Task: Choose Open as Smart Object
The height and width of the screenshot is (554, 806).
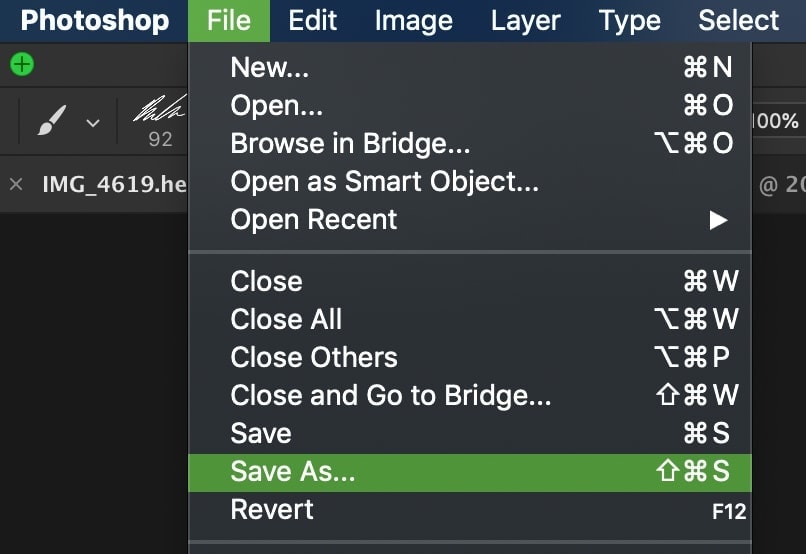Action: pyautogui.click(x=470, y=181)
